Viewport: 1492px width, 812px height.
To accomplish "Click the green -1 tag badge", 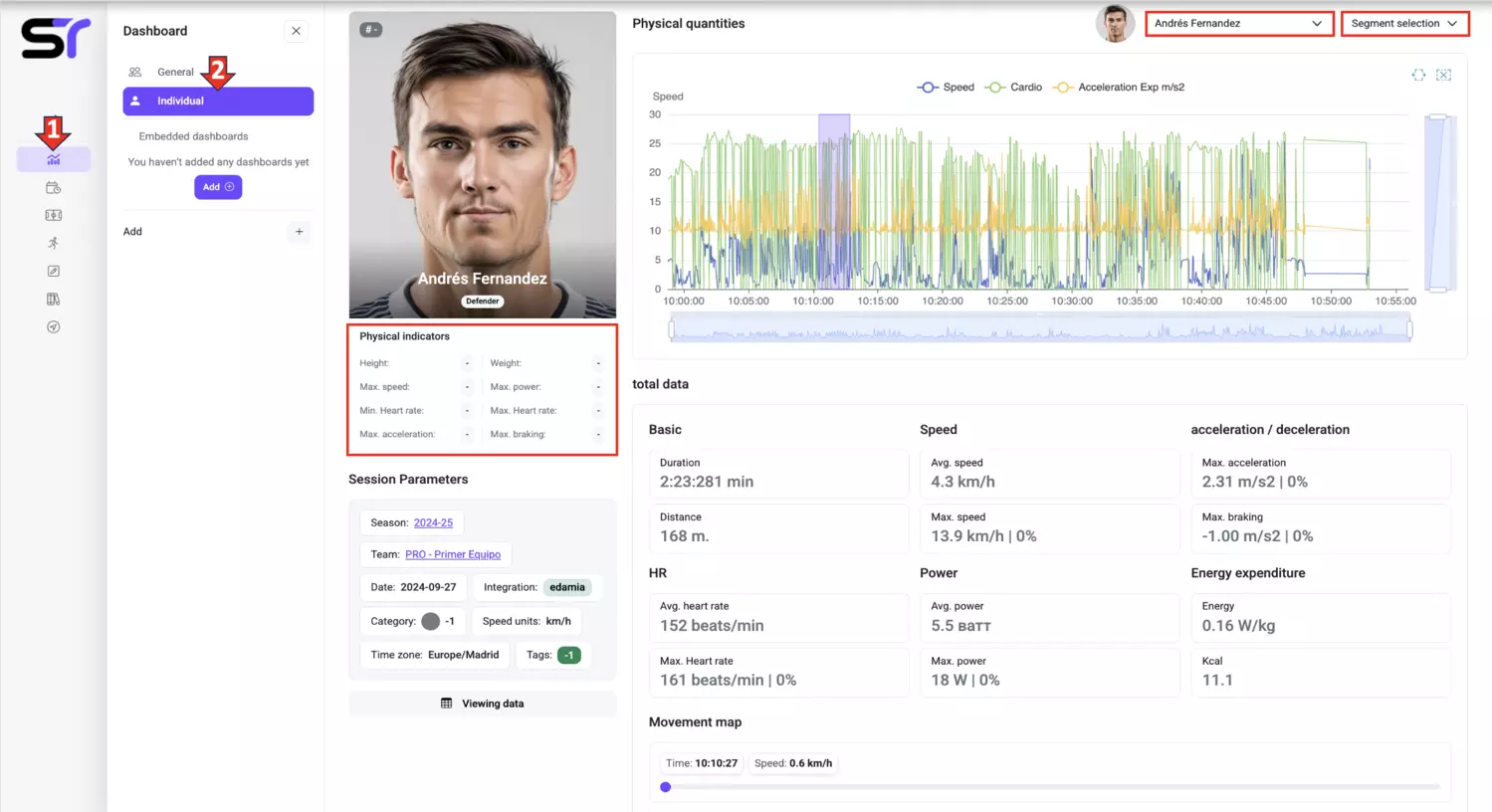I will [568, 655].
